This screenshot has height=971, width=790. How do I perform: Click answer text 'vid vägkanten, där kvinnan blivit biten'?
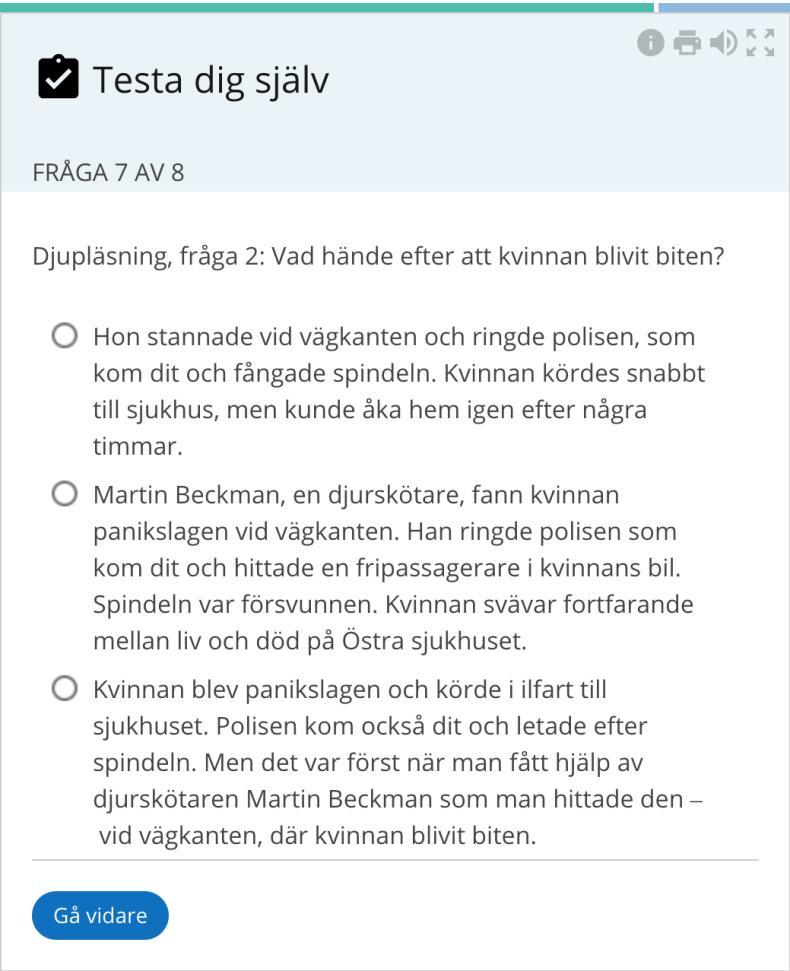(x=318, y=836)
